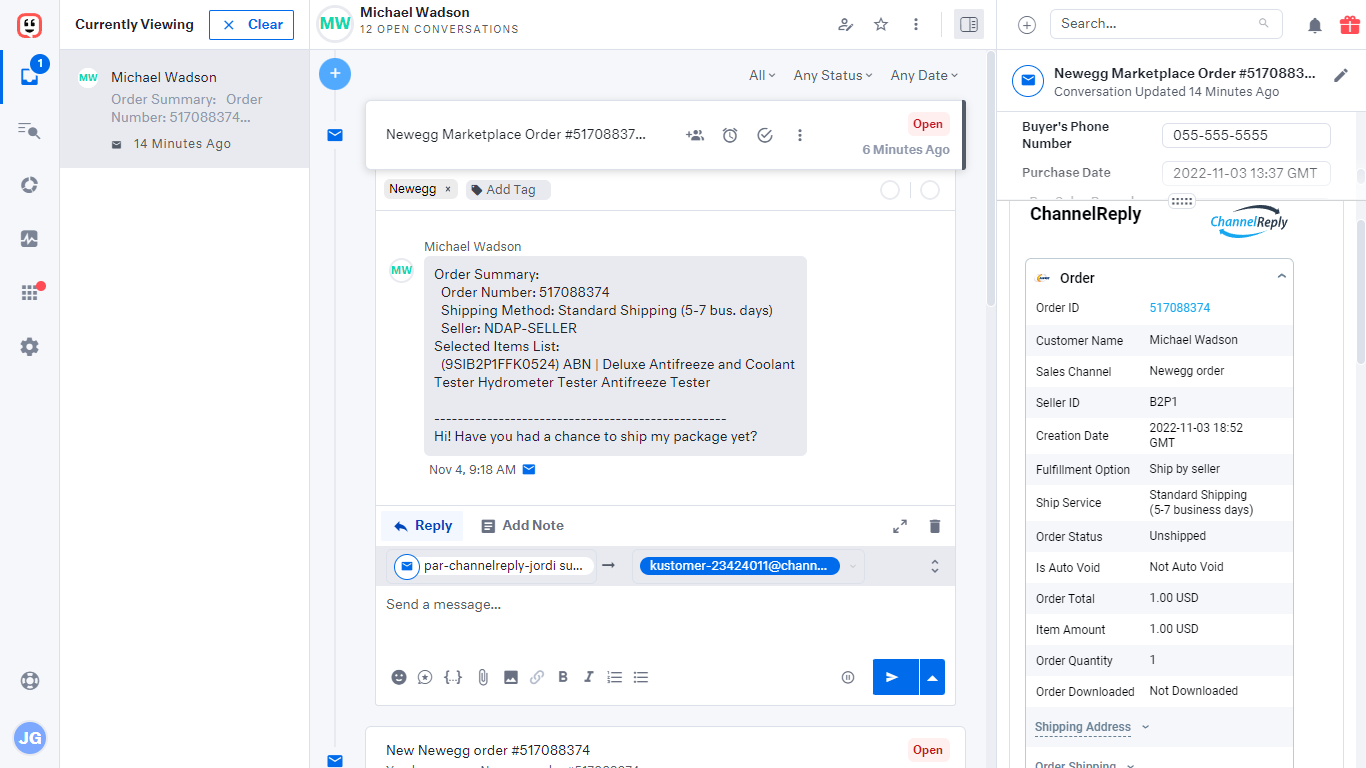Select Michael Wadson conversation in list

tap(185, 109)
